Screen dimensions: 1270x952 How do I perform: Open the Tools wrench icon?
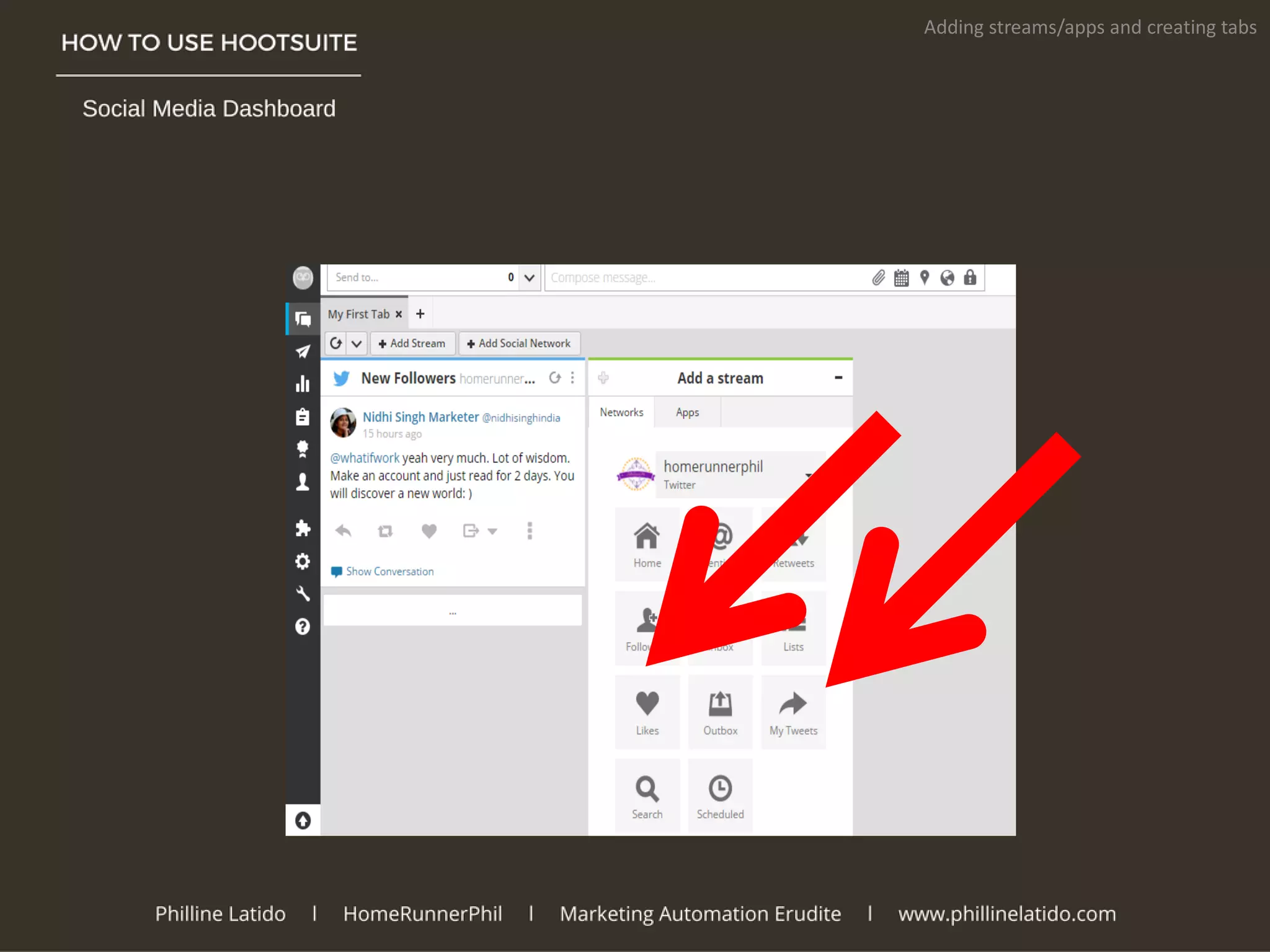click(x=303, y=594)
